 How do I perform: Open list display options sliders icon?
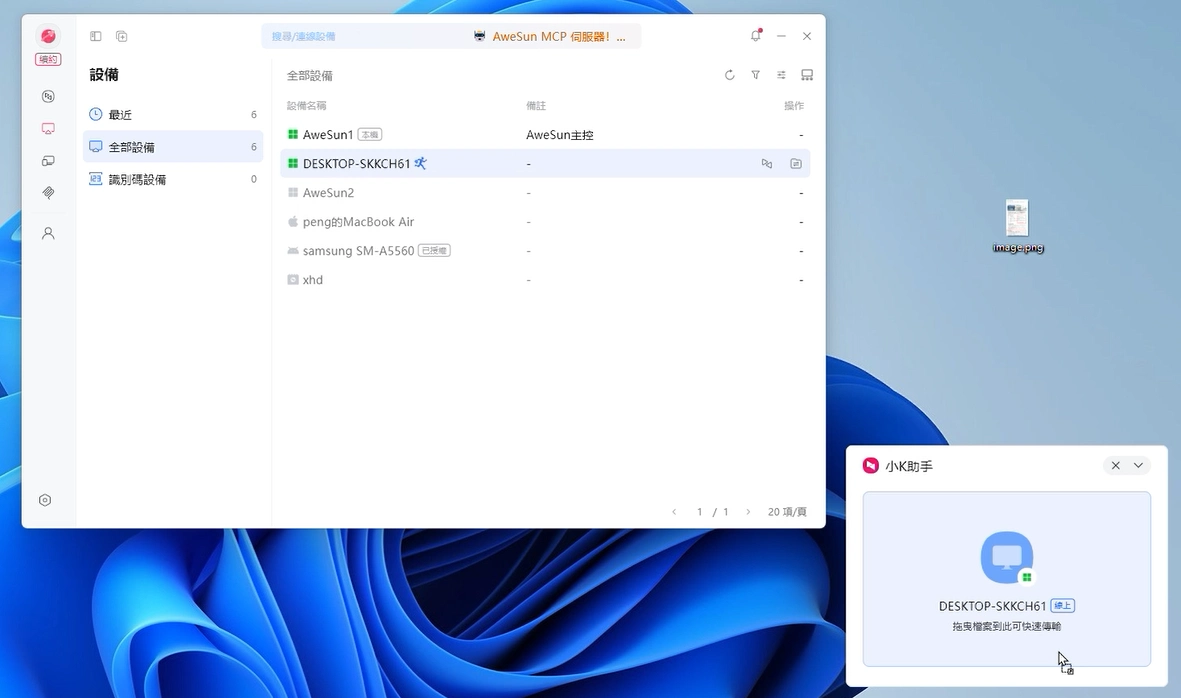pyautogui.click(x=781, y=75)
